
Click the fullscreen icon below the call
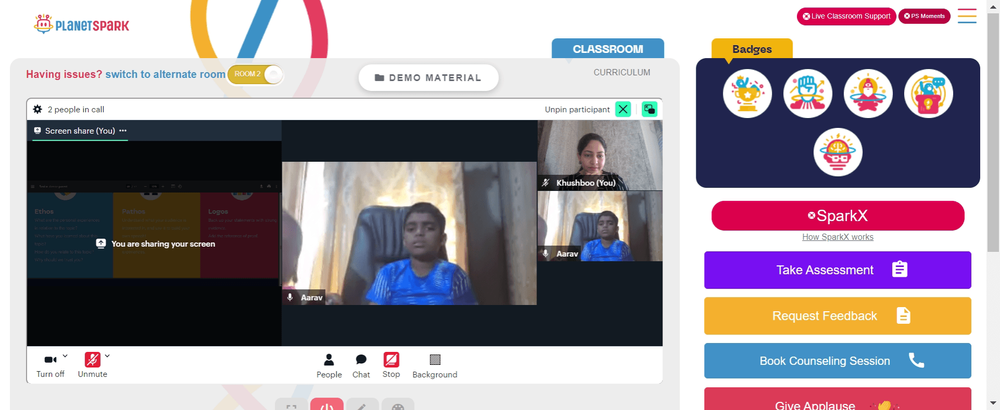tap(291, 404)
